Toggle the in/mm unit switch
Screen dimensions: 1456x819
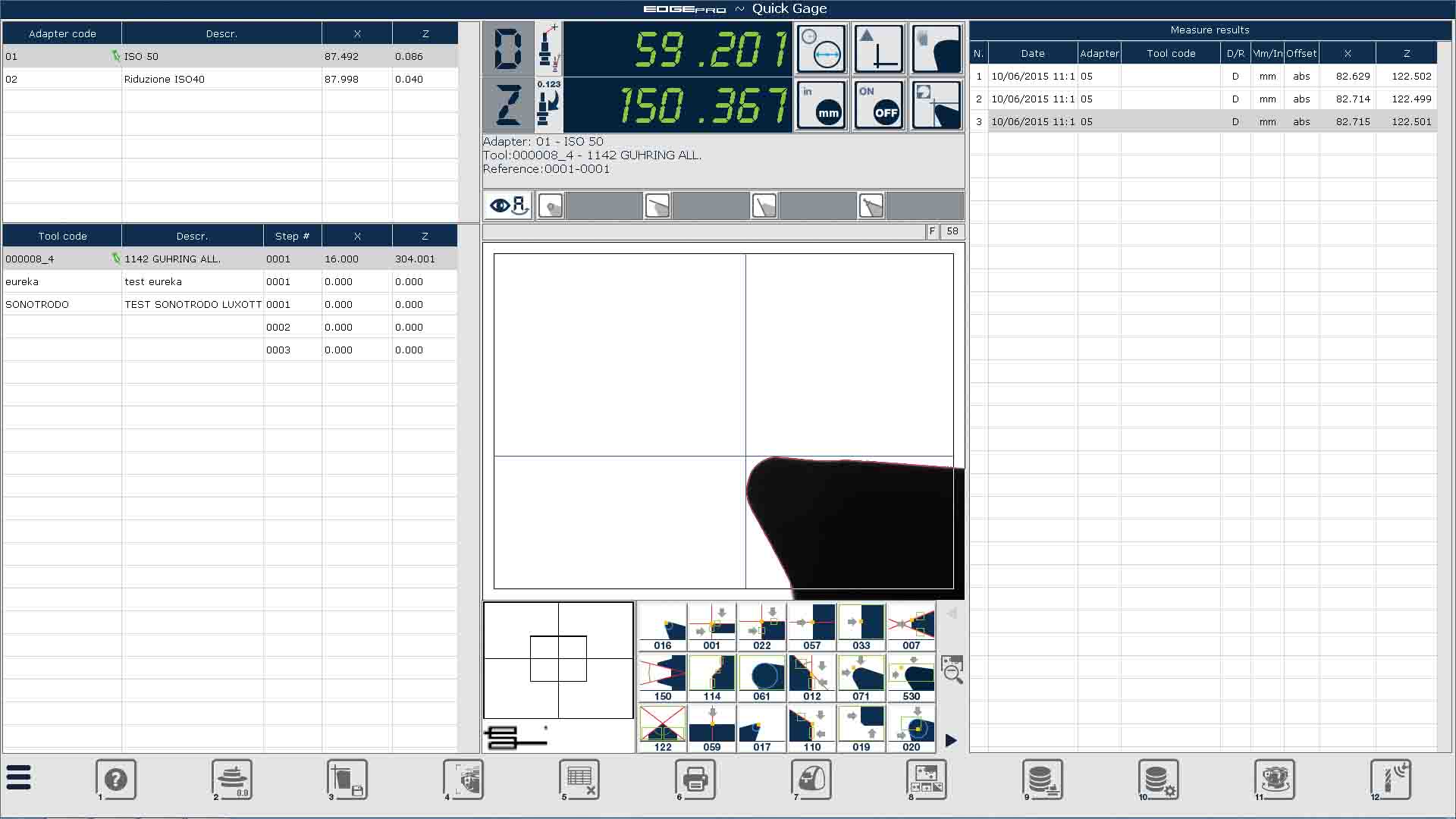tap(821, 105)
